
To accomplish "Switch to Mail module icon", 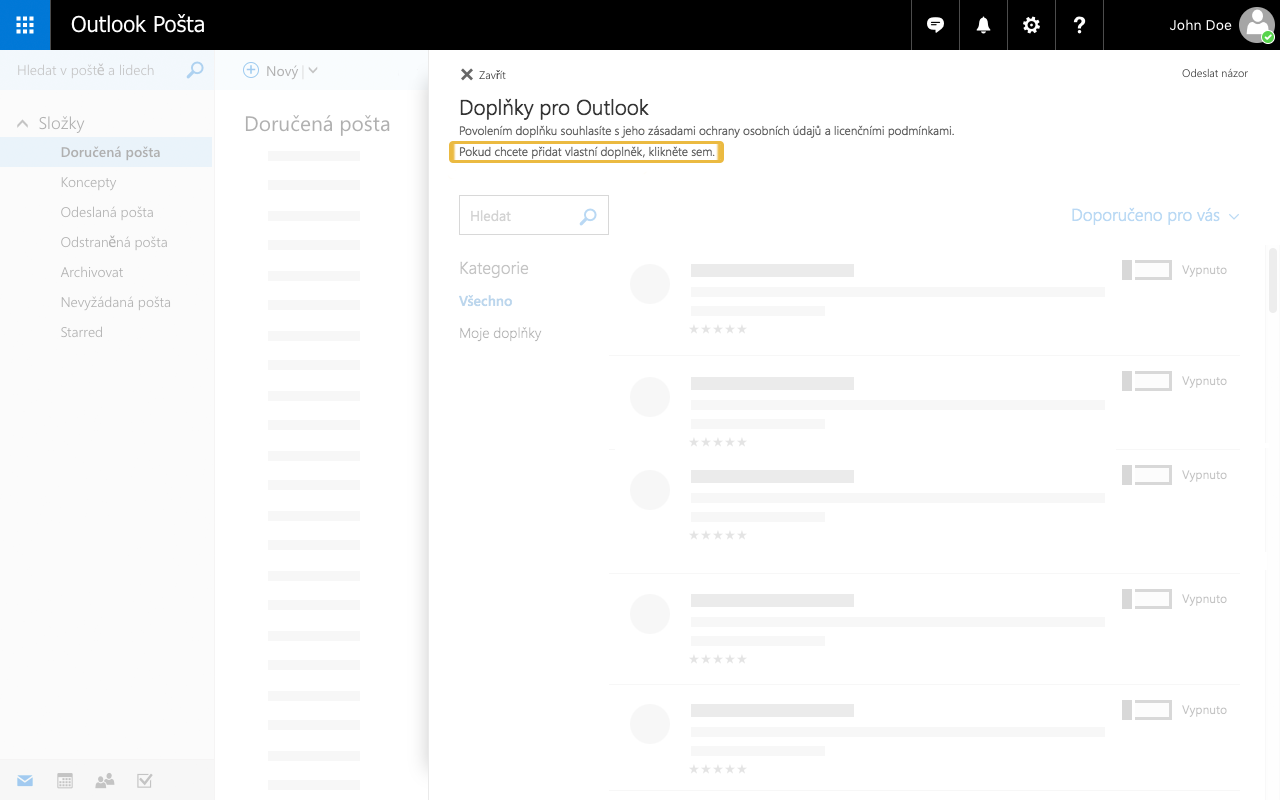I will [x=25, y=781].
